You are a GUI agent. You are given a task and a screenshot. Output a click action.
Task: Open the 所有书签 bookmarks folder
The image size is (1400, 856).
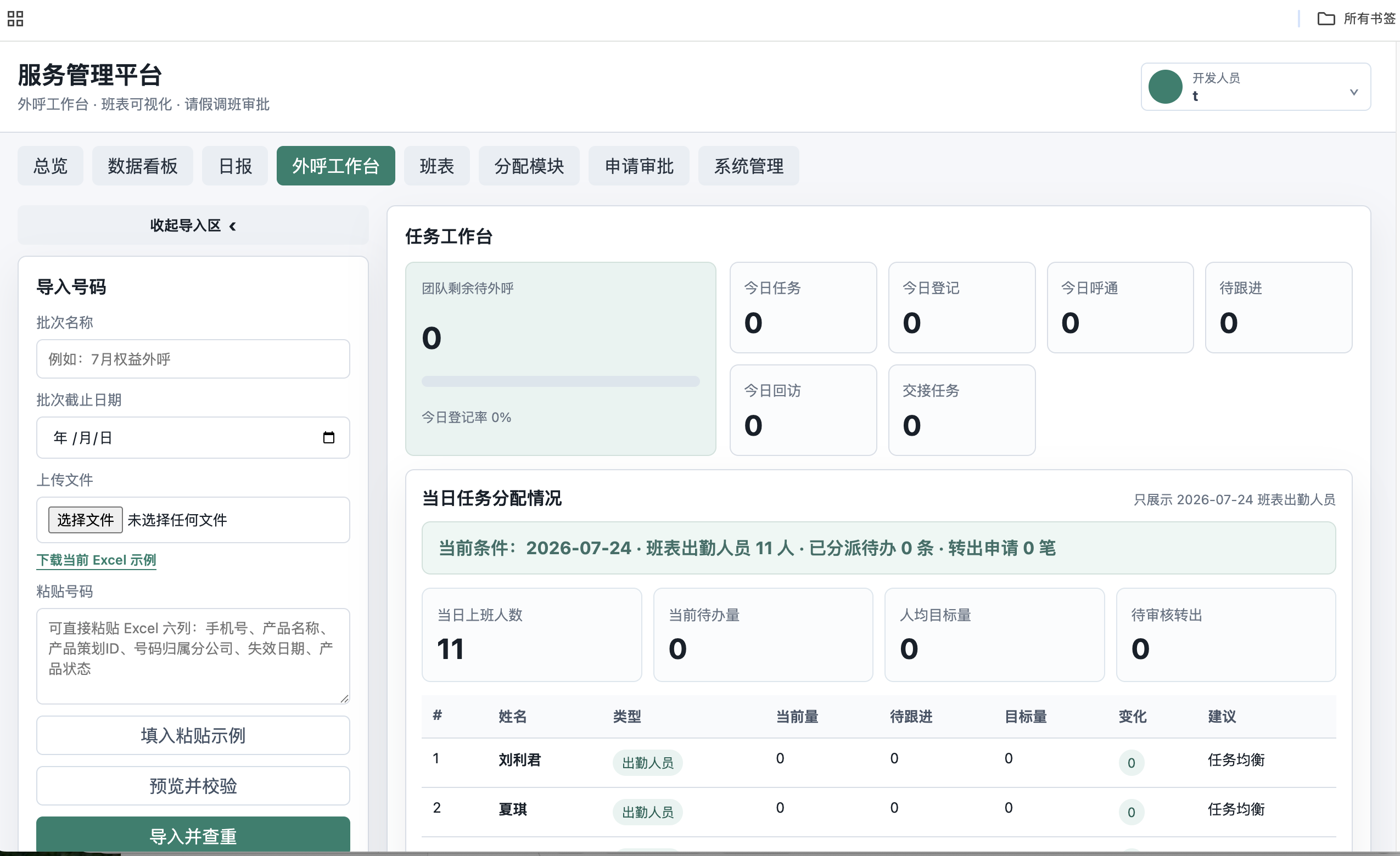click(1356, 19)
